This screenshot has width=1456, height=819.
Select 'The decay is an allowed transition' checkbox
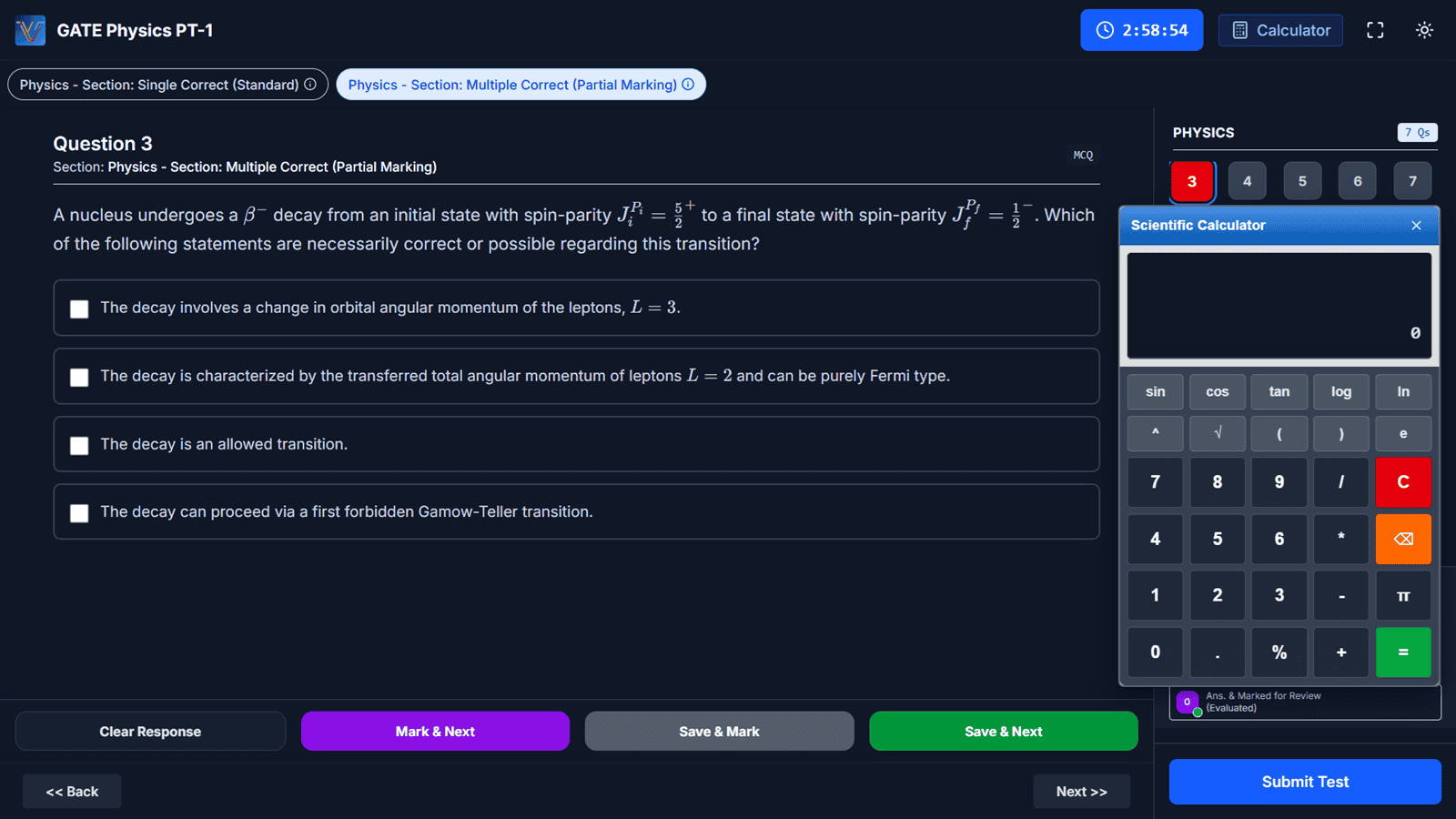tap(80, 445)
